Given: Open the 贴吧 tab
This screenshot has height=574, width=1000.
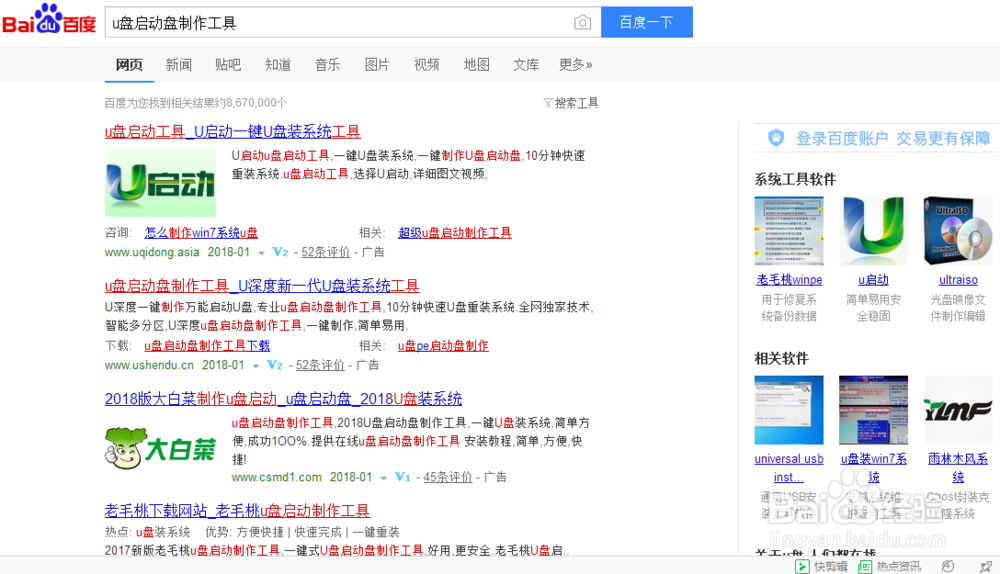Looking at the screenshot, I should [x=228, y=65].
